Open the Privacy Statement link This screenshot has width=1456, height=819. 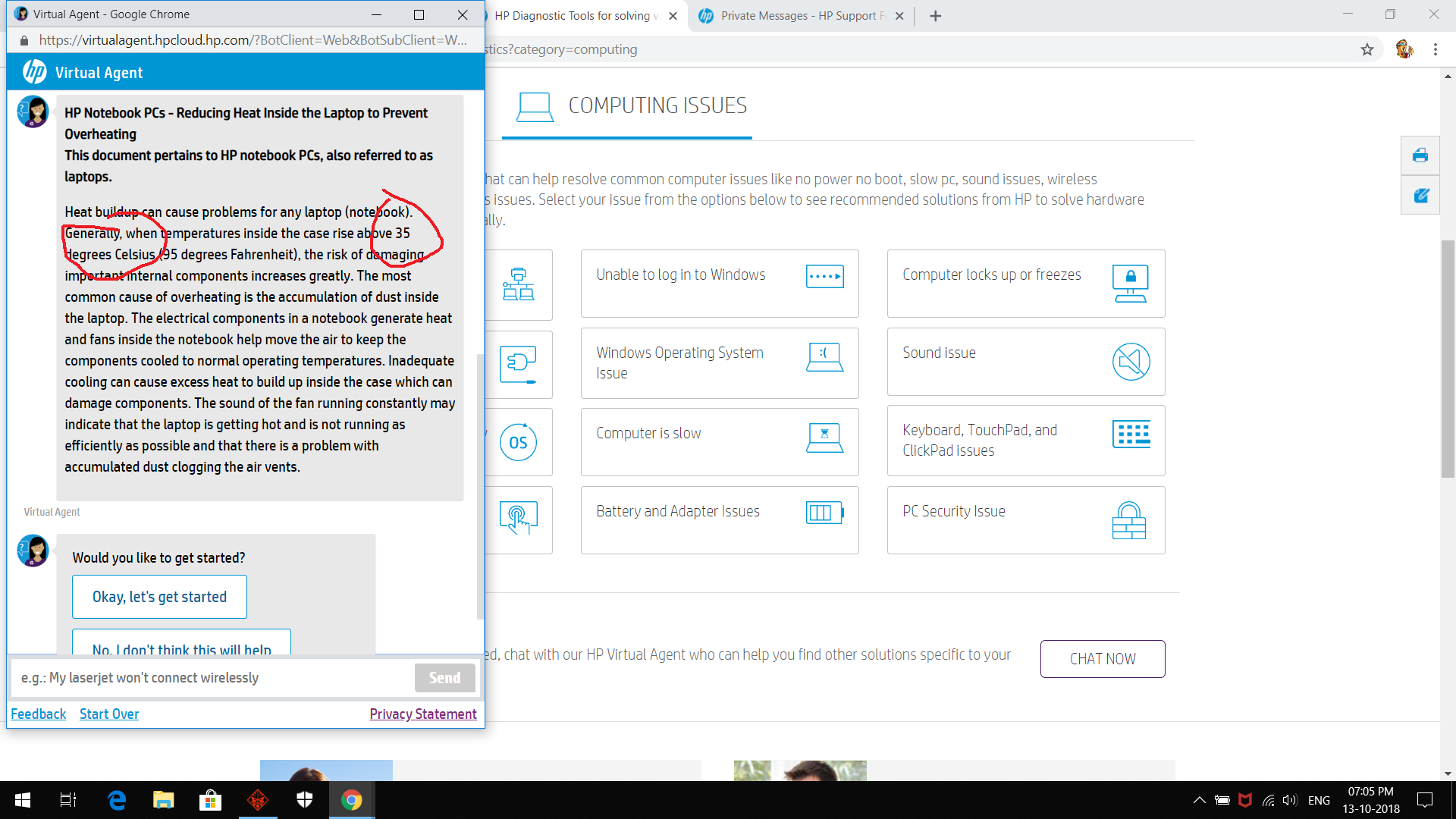(x=422, y=714)
